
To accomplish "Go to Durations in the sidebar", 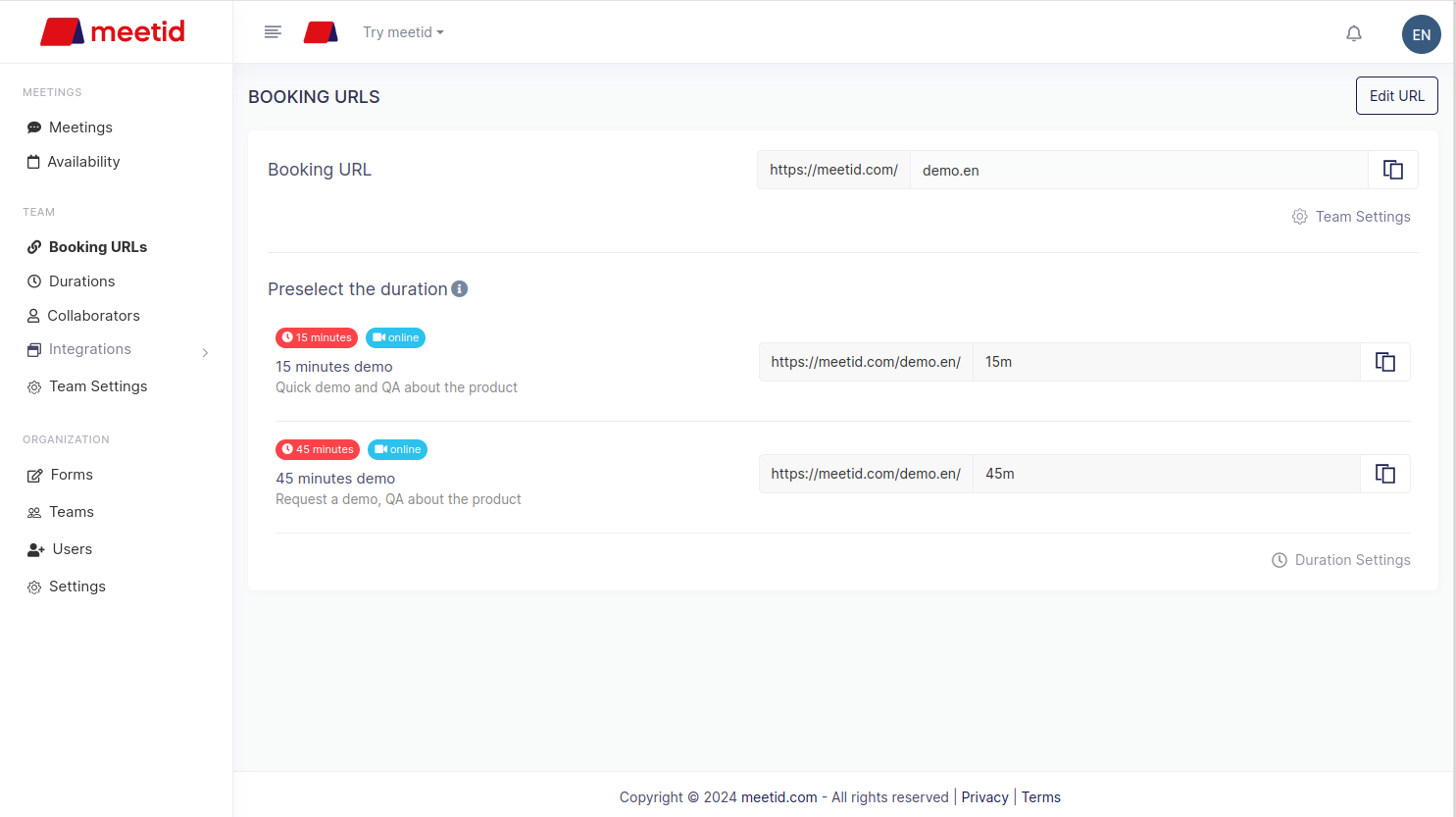I will (x=71, y=281).
